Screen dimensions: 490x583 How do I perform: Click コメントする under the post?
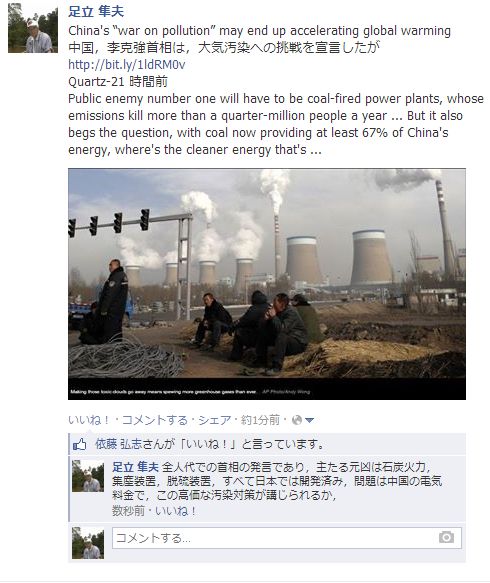155,420
